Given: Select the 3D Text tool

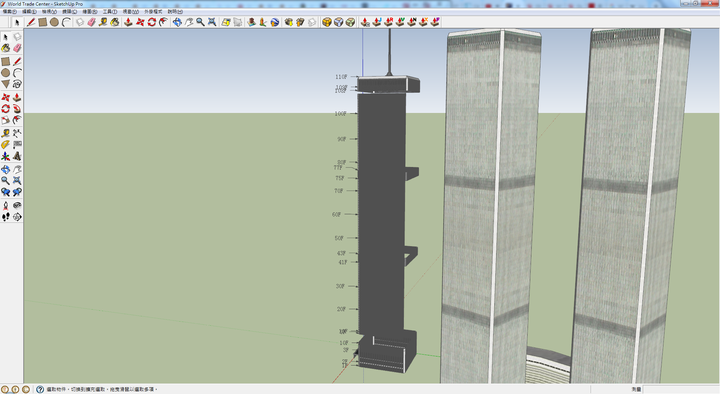Looking at the screenshot, I should point(17,156).
